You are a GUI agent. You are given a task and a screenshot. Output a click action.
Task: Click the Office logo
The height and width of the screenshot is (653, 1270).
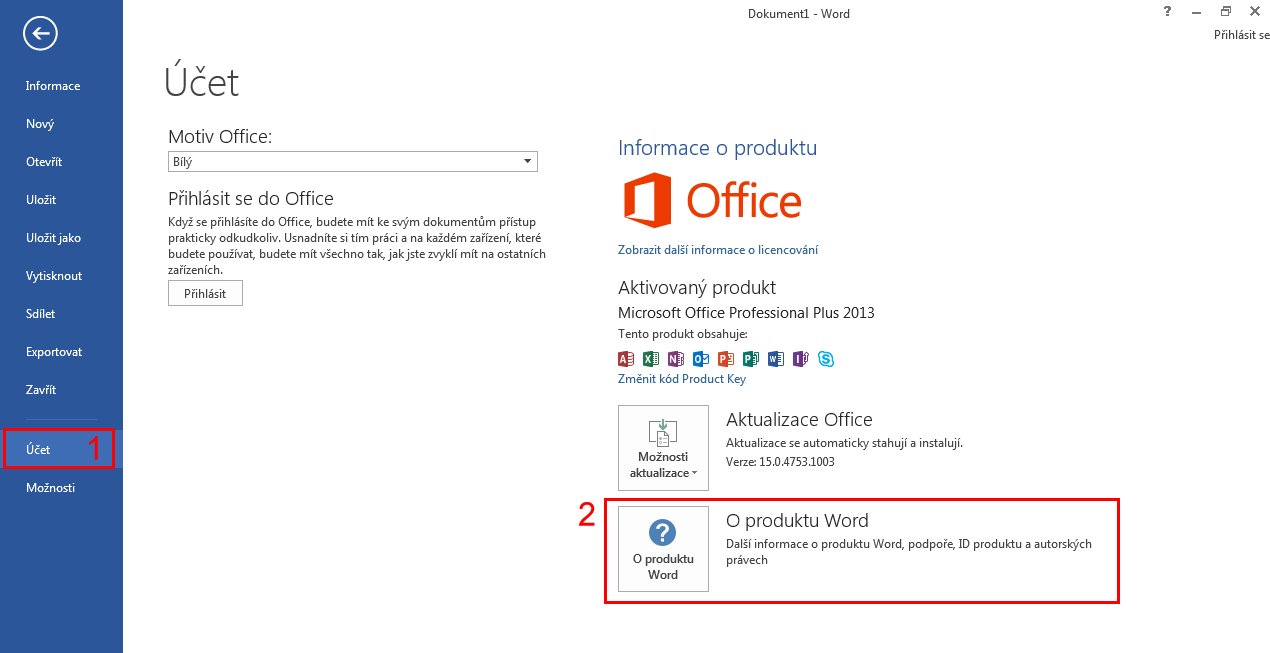pyautogui.click(x=712, y=200)
